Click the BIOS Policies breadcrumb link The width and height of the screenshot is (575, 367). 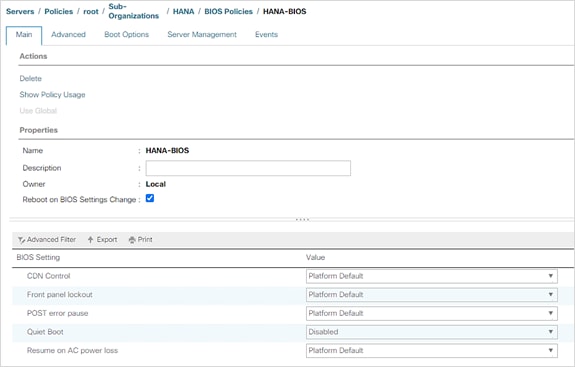coord(228,11)
